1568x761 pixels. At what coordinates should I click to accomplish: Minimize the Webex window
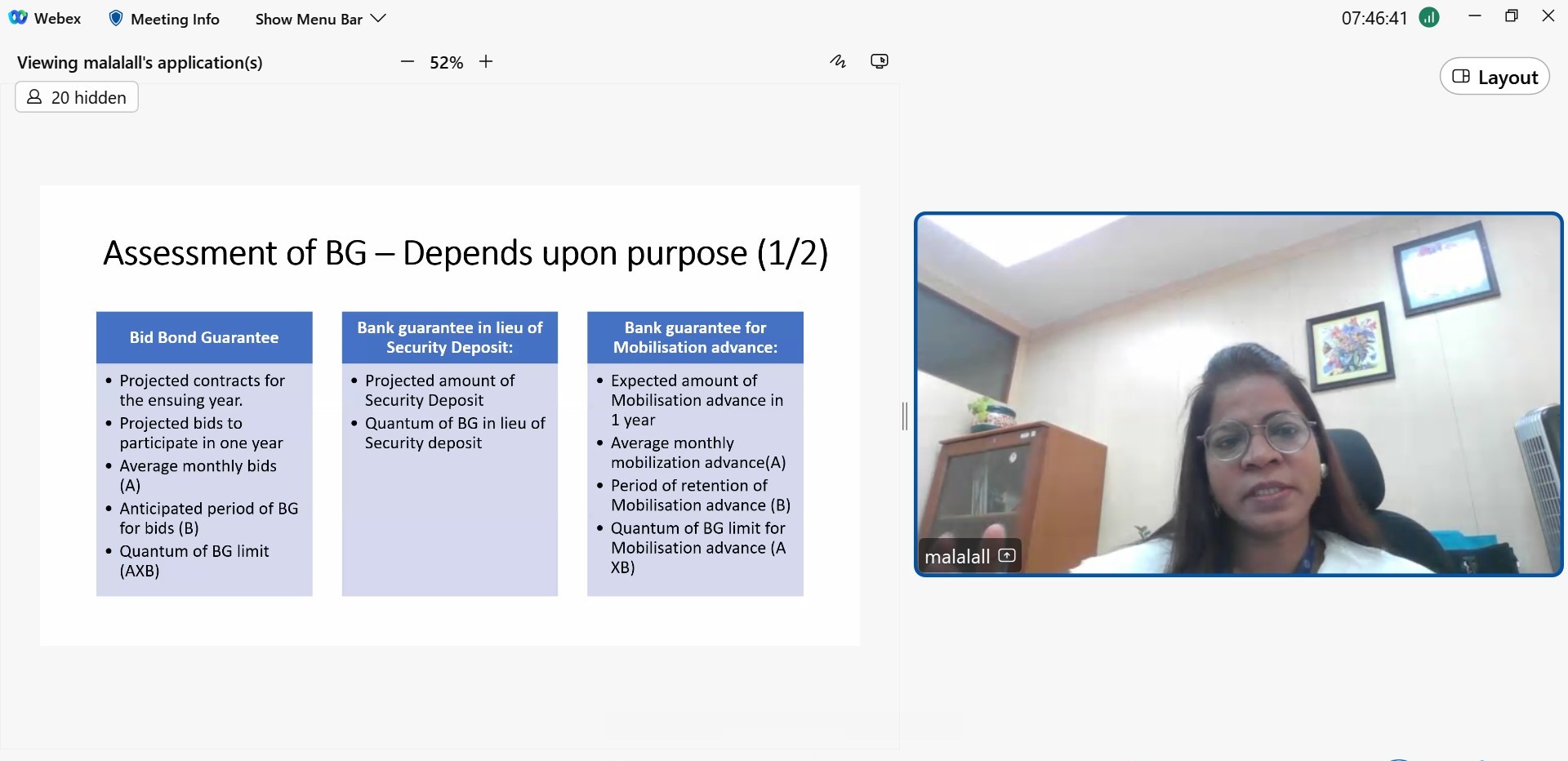point(1475,16)
